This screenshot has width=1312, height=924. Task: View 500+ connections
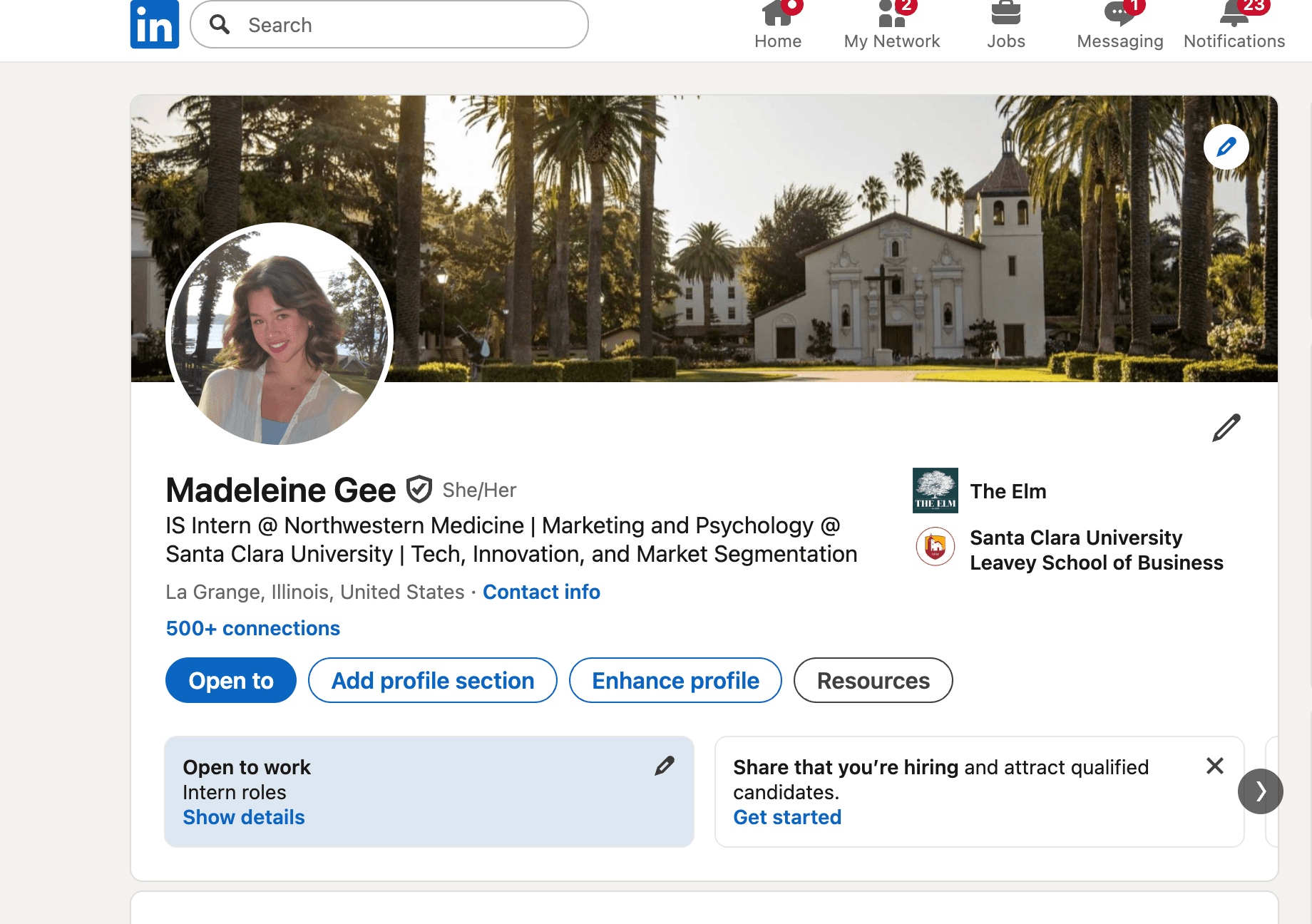(x=252, y=628)
